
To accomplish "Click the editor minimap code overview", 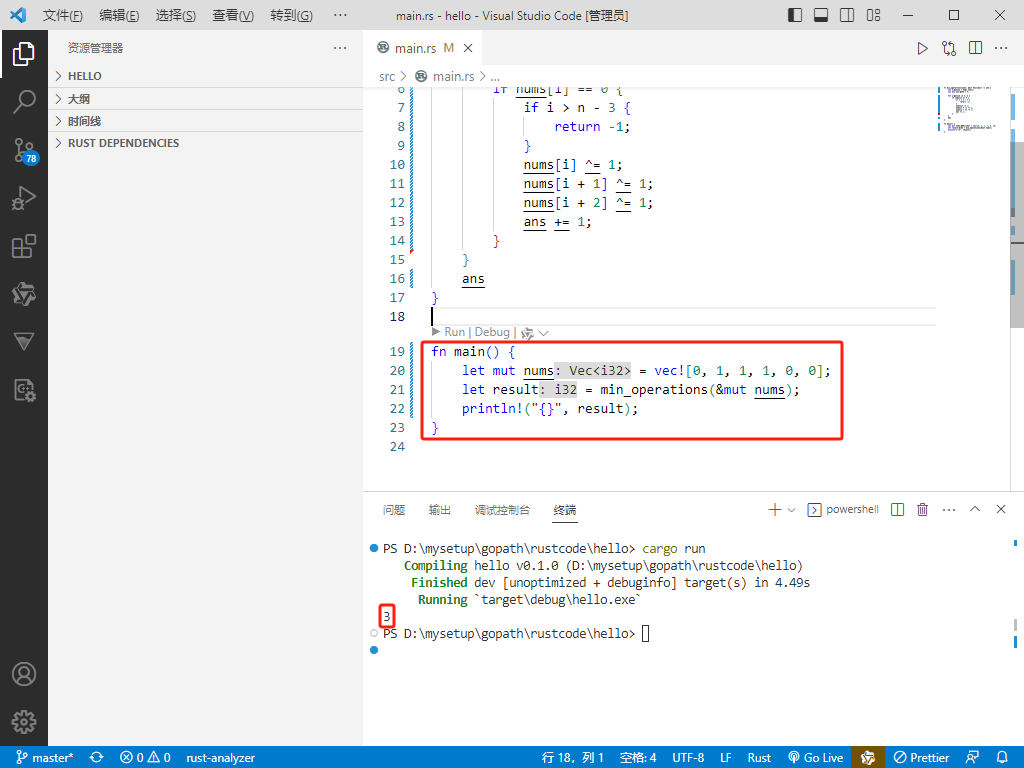I will click(x=969, y=110).
